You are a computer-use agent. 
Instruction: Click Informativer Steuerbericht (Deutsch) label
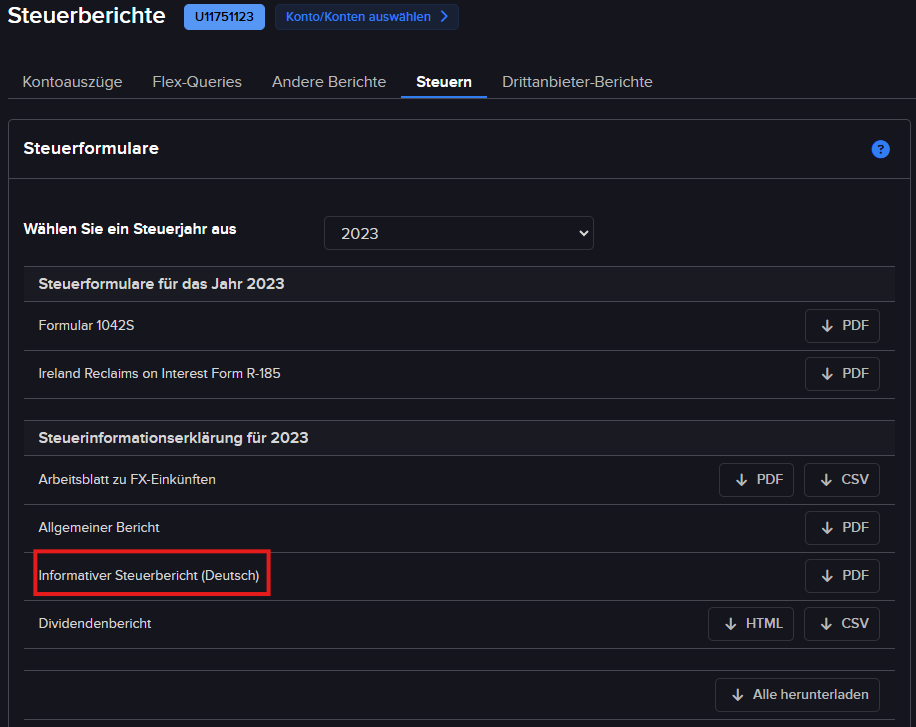tap(149, 576)
